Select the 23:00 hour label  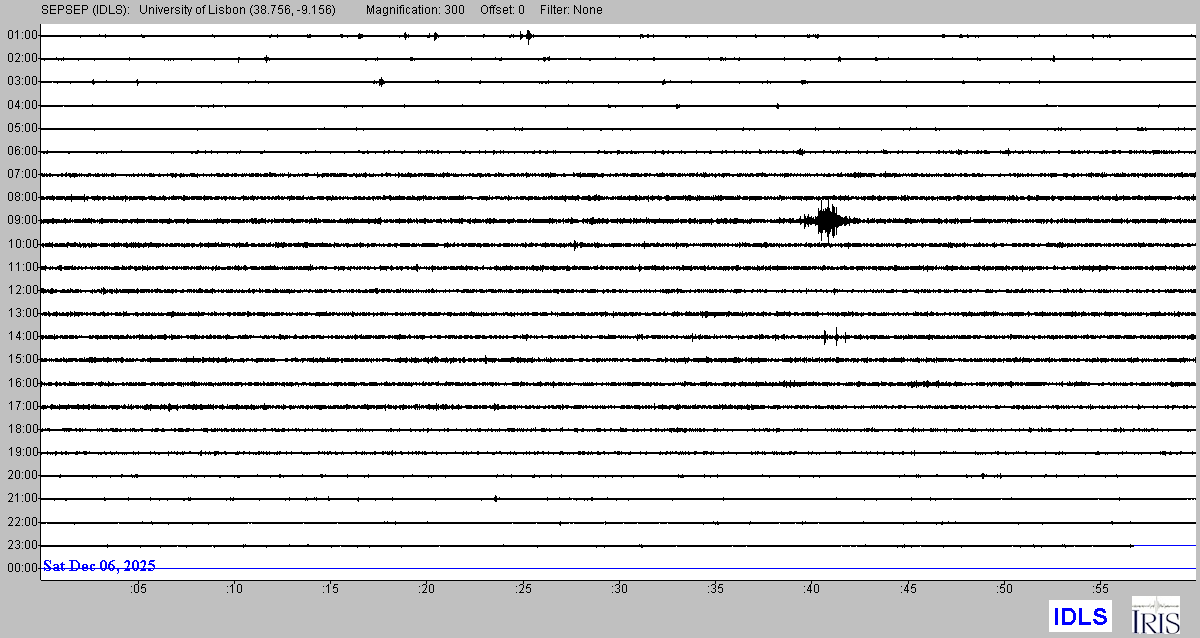pos(22,545)
